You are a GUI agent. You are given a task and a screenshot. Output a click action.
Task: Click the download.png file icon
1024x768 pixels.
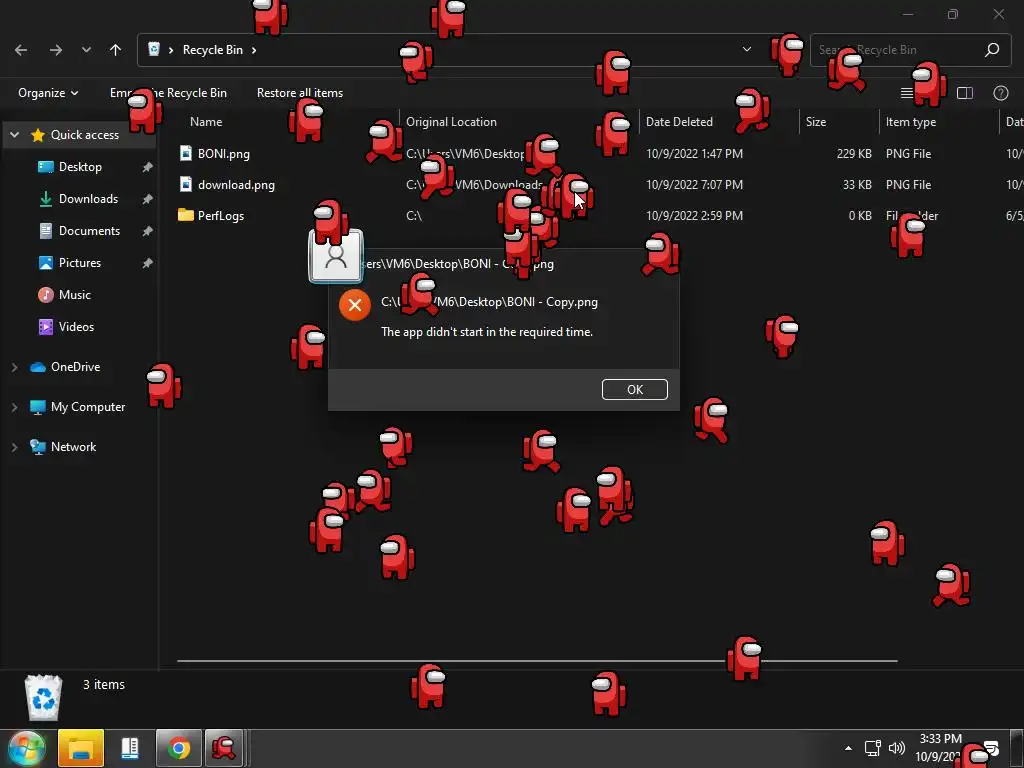(186, 184)
